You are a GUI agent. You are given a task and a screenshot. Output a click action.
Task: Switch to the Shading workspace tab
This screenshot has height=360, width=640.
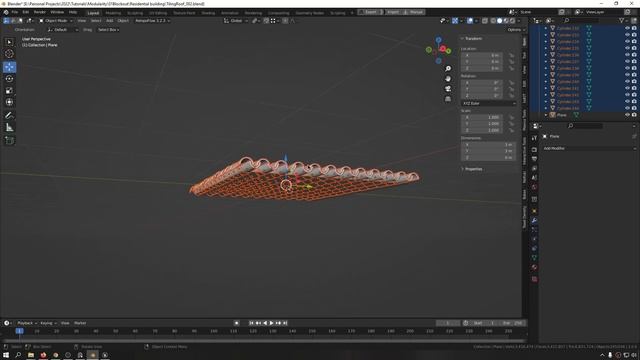click(x=208, y=13)
